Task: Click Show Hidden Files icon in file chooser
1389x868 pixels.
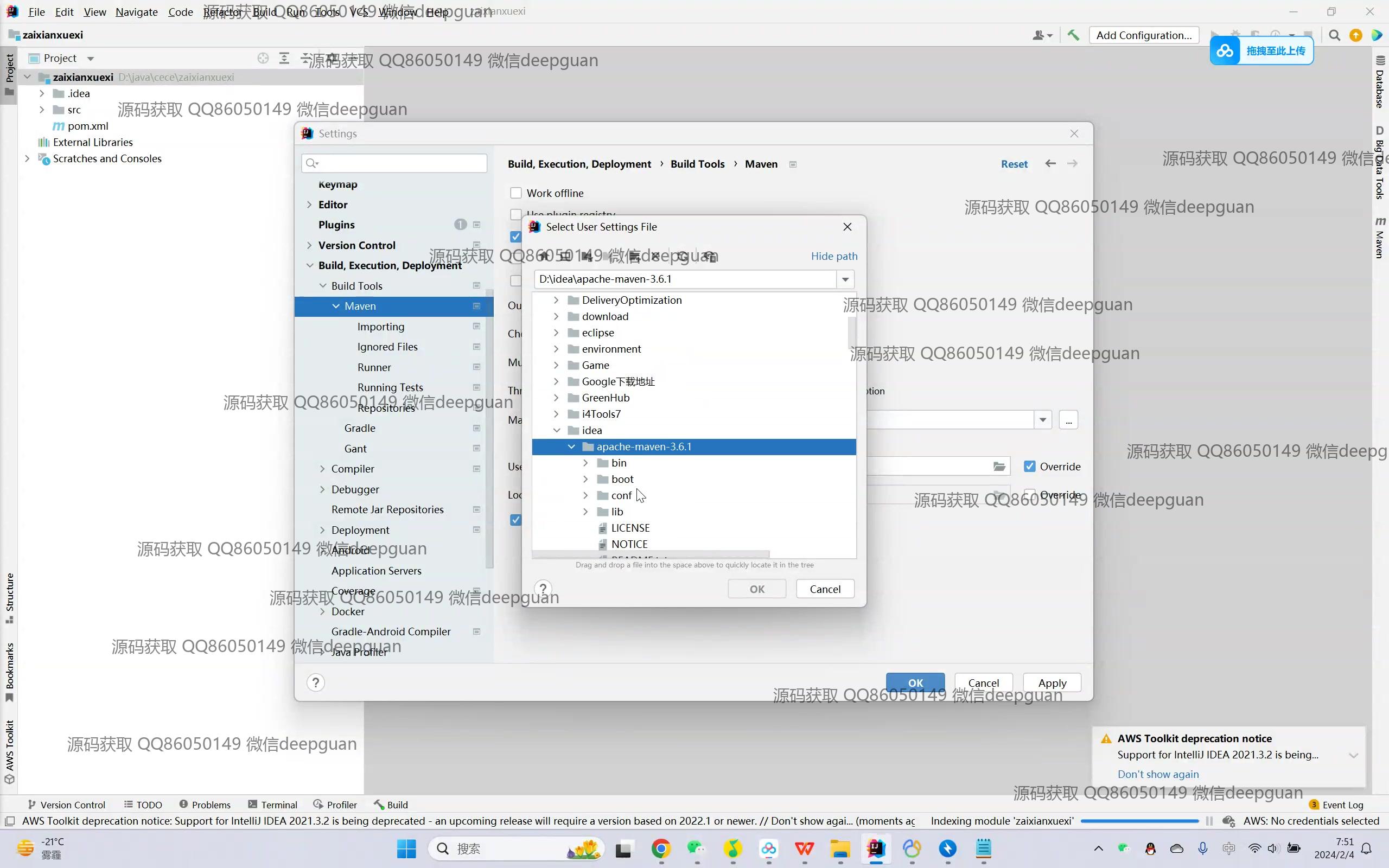Action: (710, 256)
